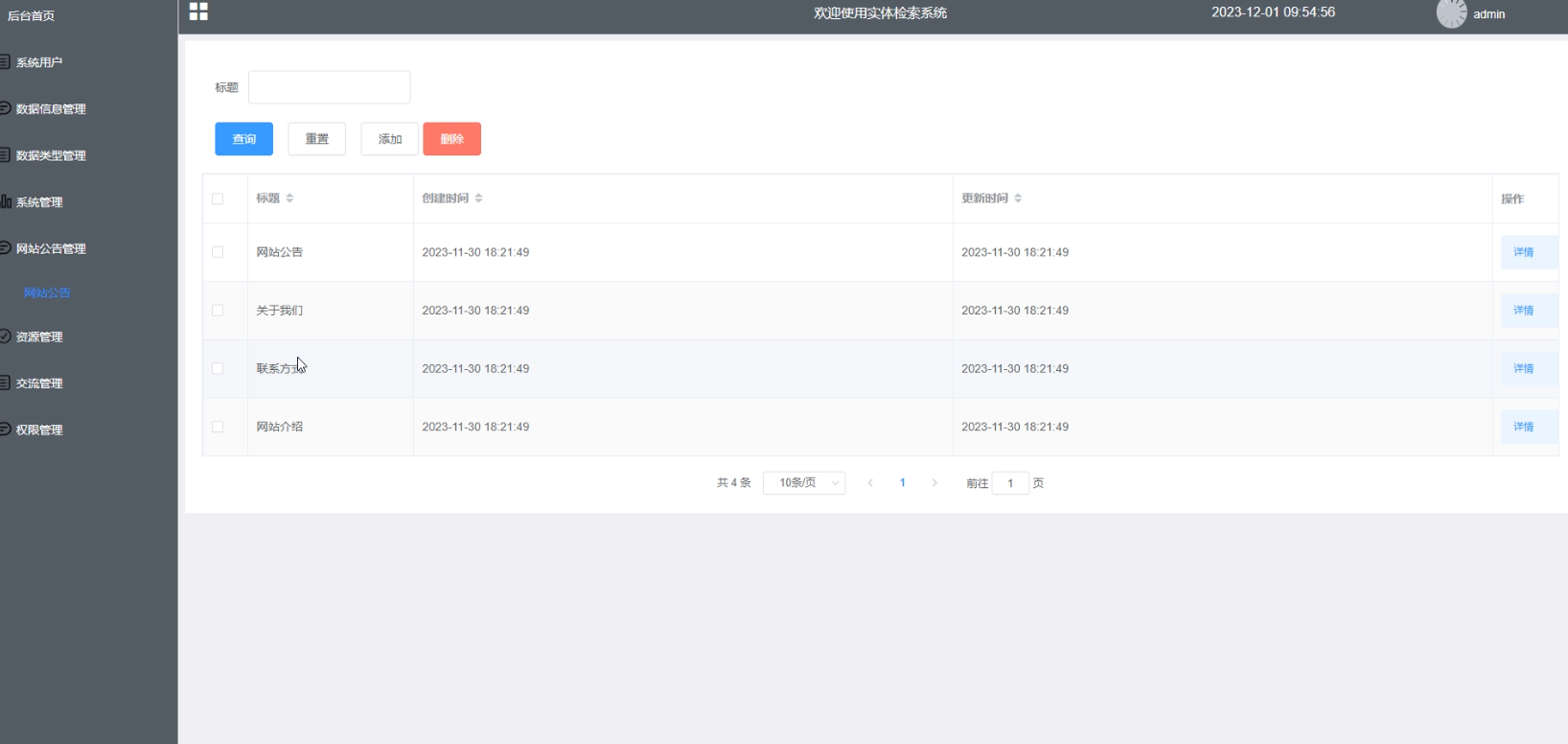This screenshot has height=744, width=1568.
Task: Click the 关于我们 title cell
Action: 279,311
